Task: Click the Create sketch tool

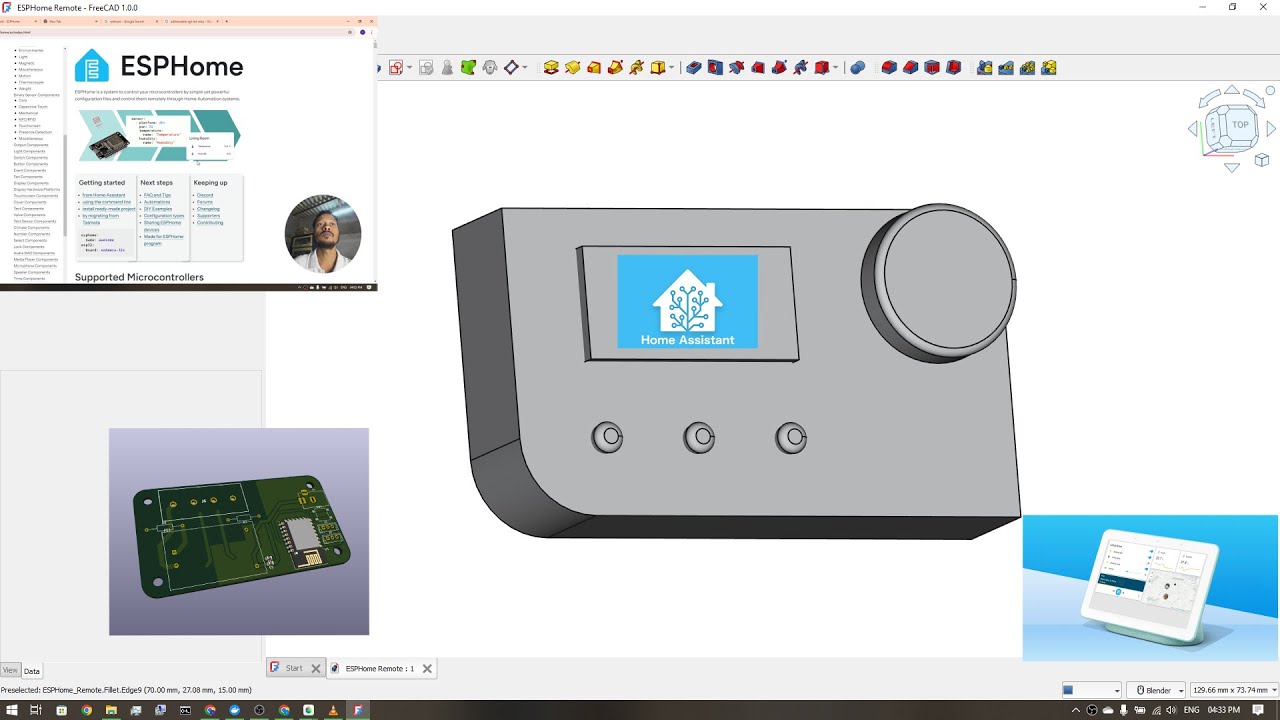Action: pyautogui.click(x=396, y=68)
